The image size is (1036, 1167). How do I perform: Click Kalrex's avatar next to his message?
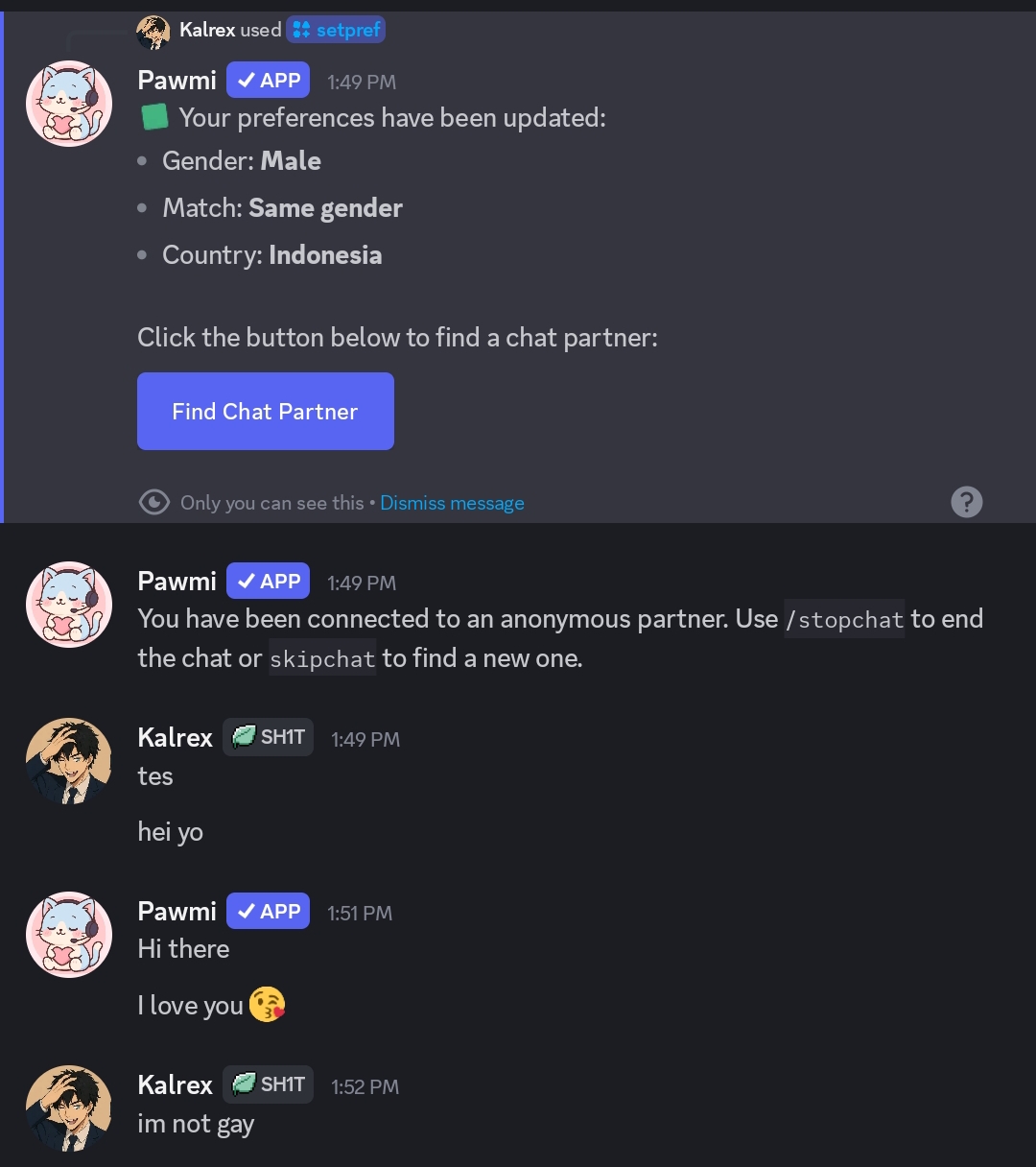[x=68, y=761]
